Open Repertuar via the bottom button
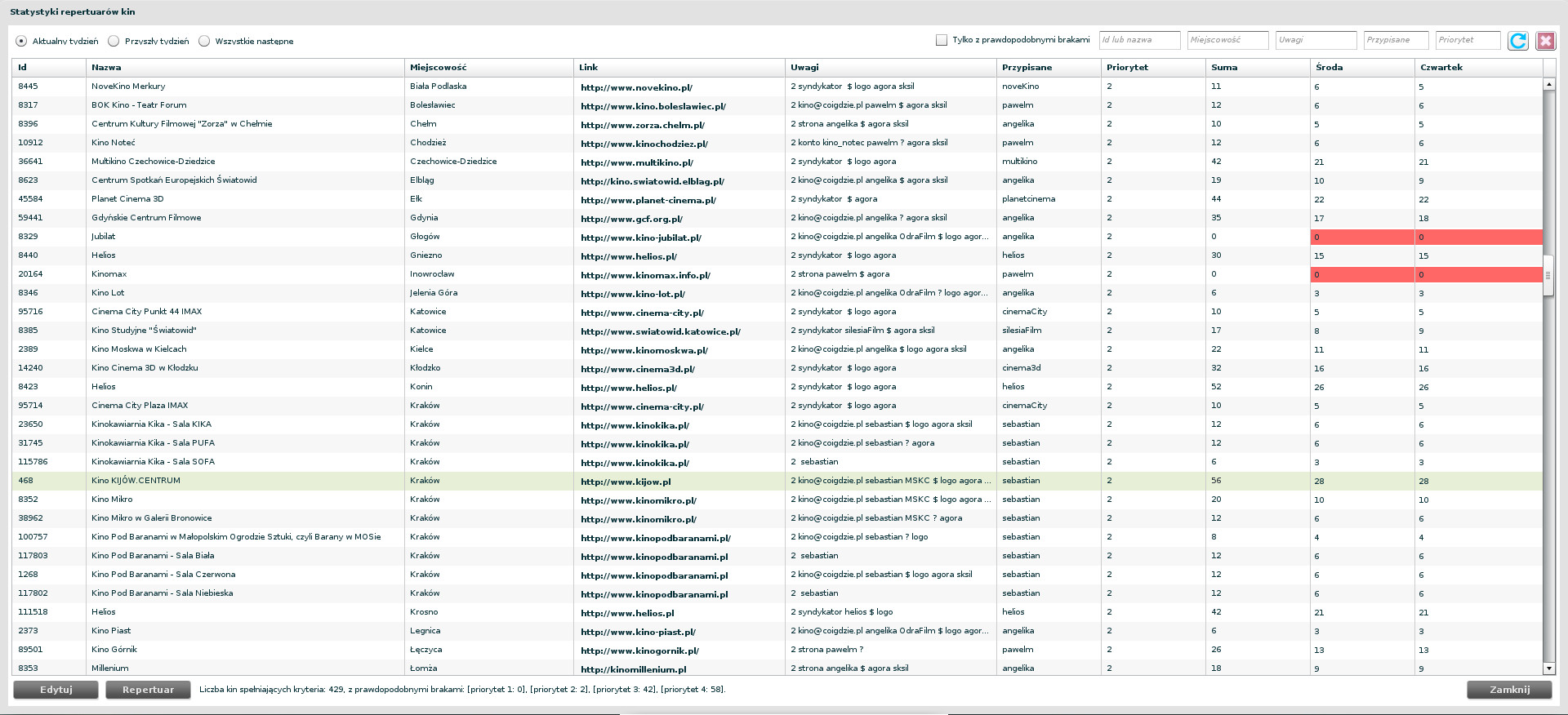 tap(148, 690)
